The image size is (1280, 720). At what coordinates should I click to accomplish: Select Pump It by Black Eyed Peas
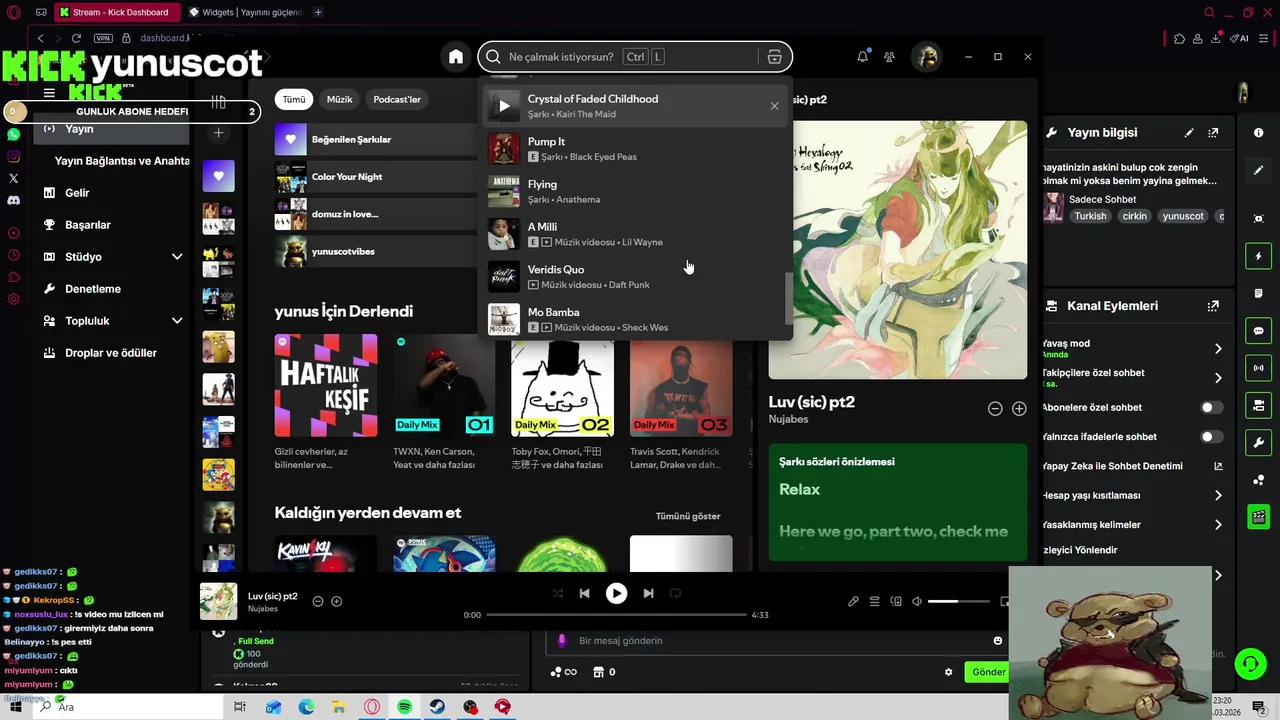point(635,149)
